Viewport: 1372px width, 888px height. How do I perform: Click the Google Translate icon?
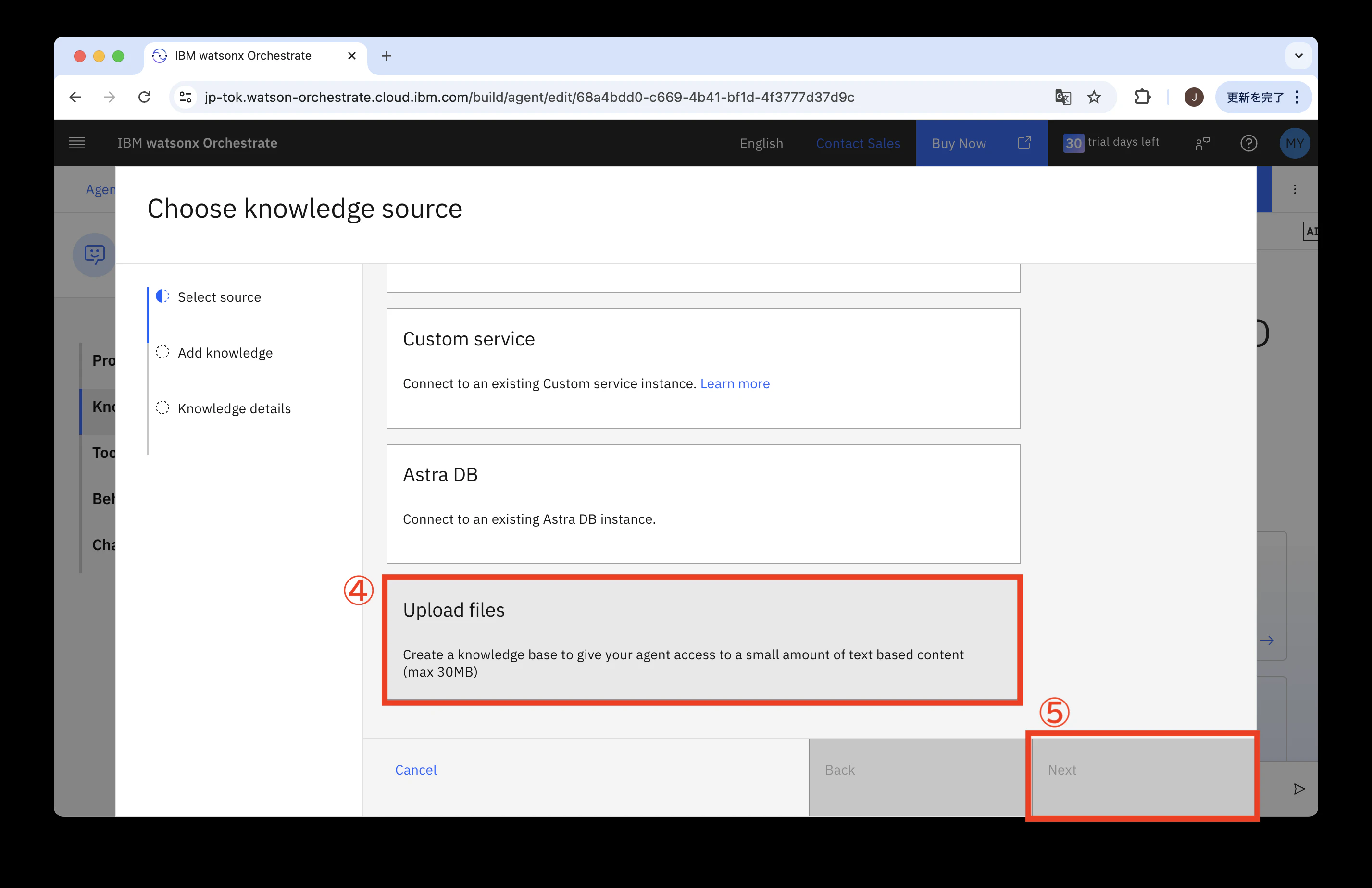click(x=1063, y=97)
